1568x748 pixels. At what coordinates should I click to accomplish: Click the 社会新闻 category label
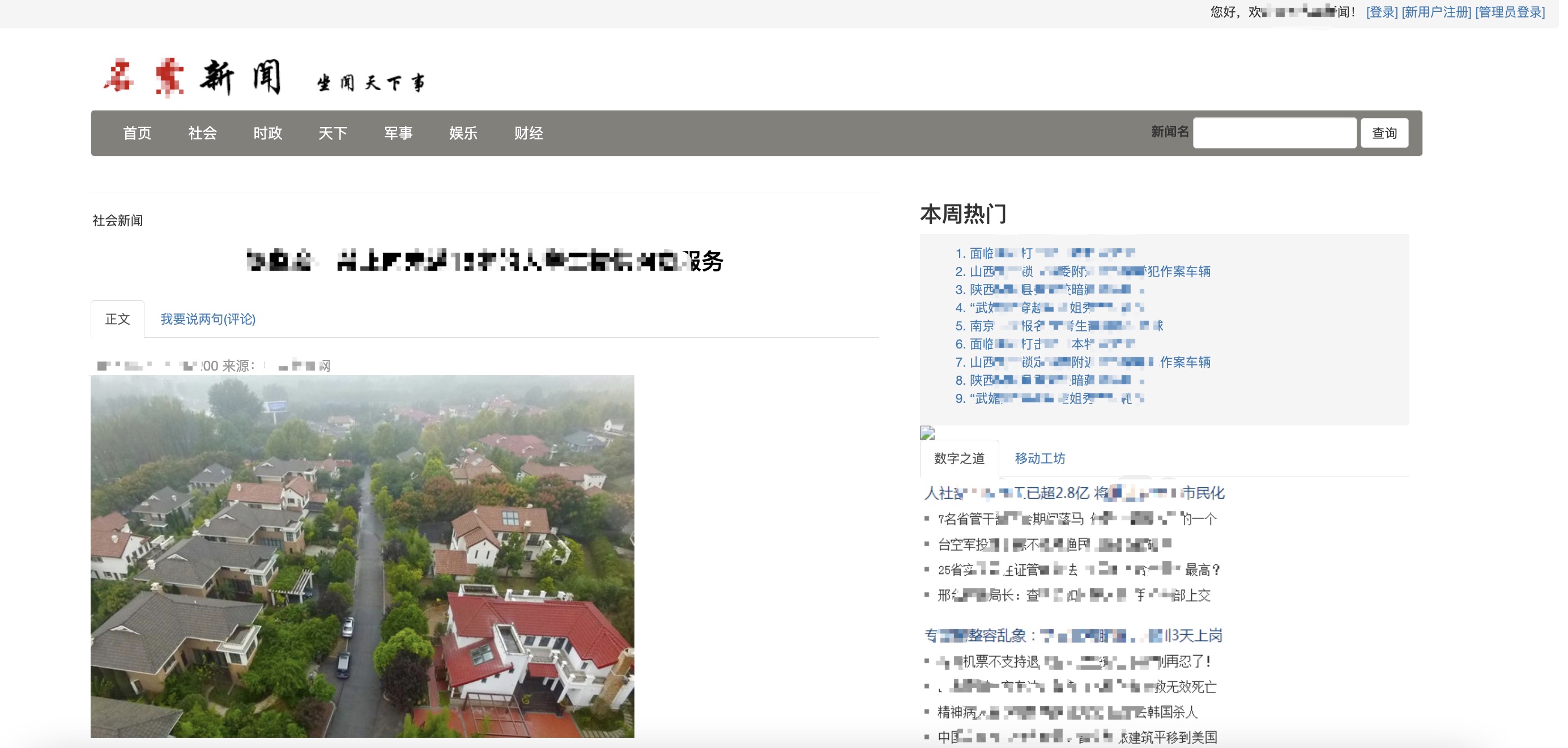point(117,221)
